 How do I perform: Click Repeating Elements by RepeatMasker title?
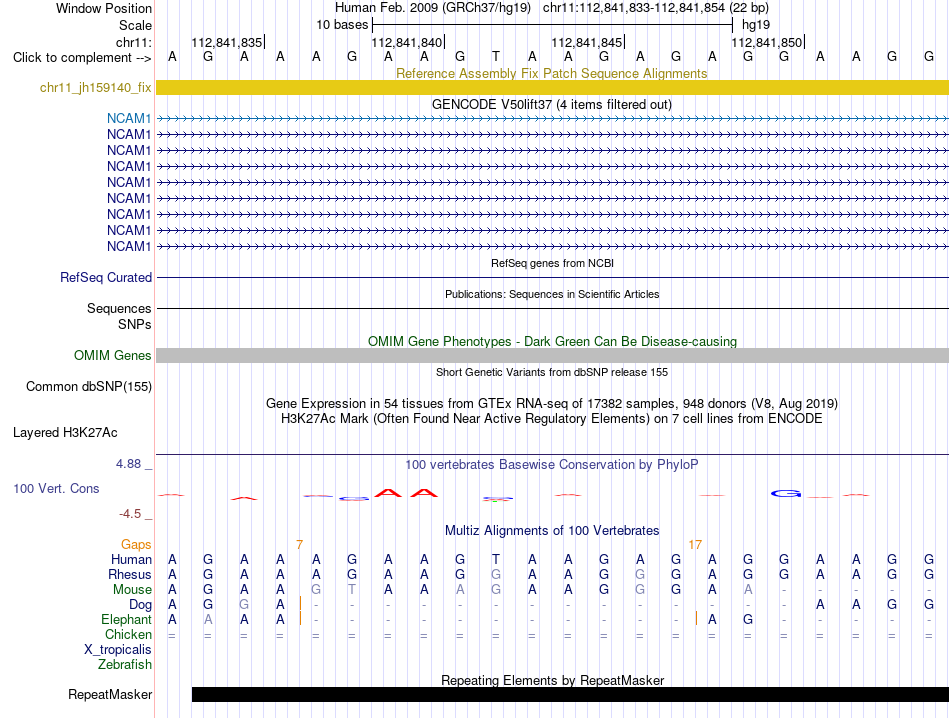(553, 680)
